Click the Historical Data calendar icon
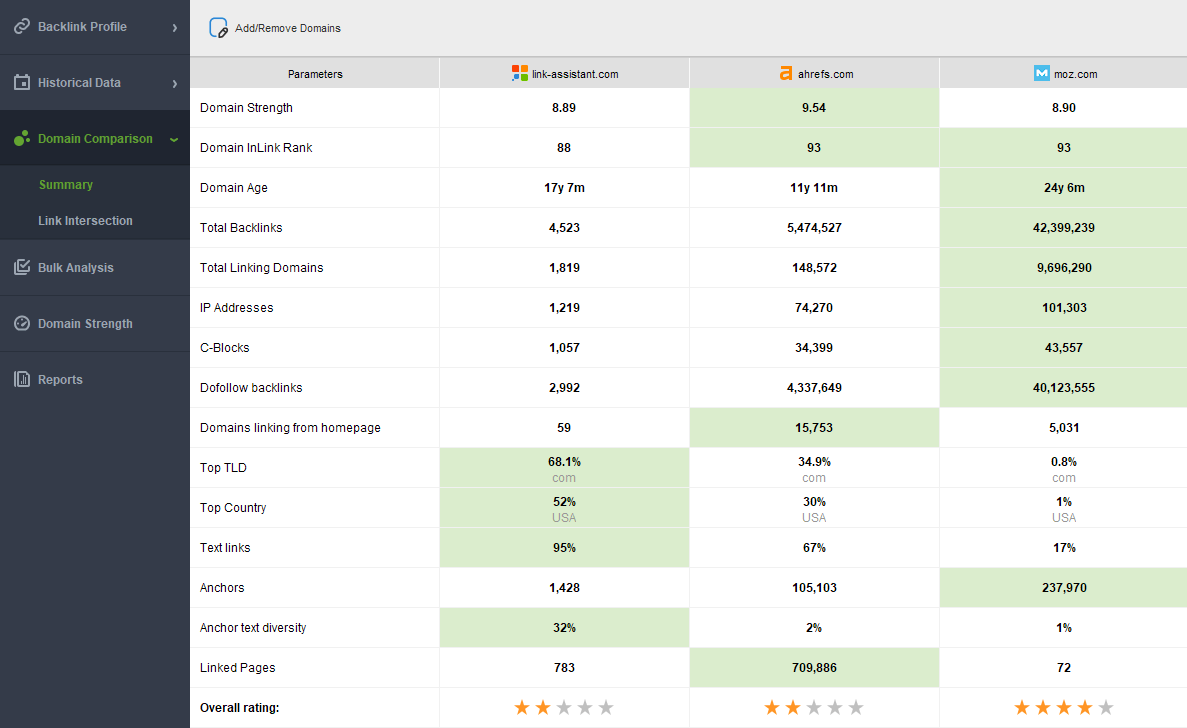The image size is (1187, 728). click(x=22, y=83)
